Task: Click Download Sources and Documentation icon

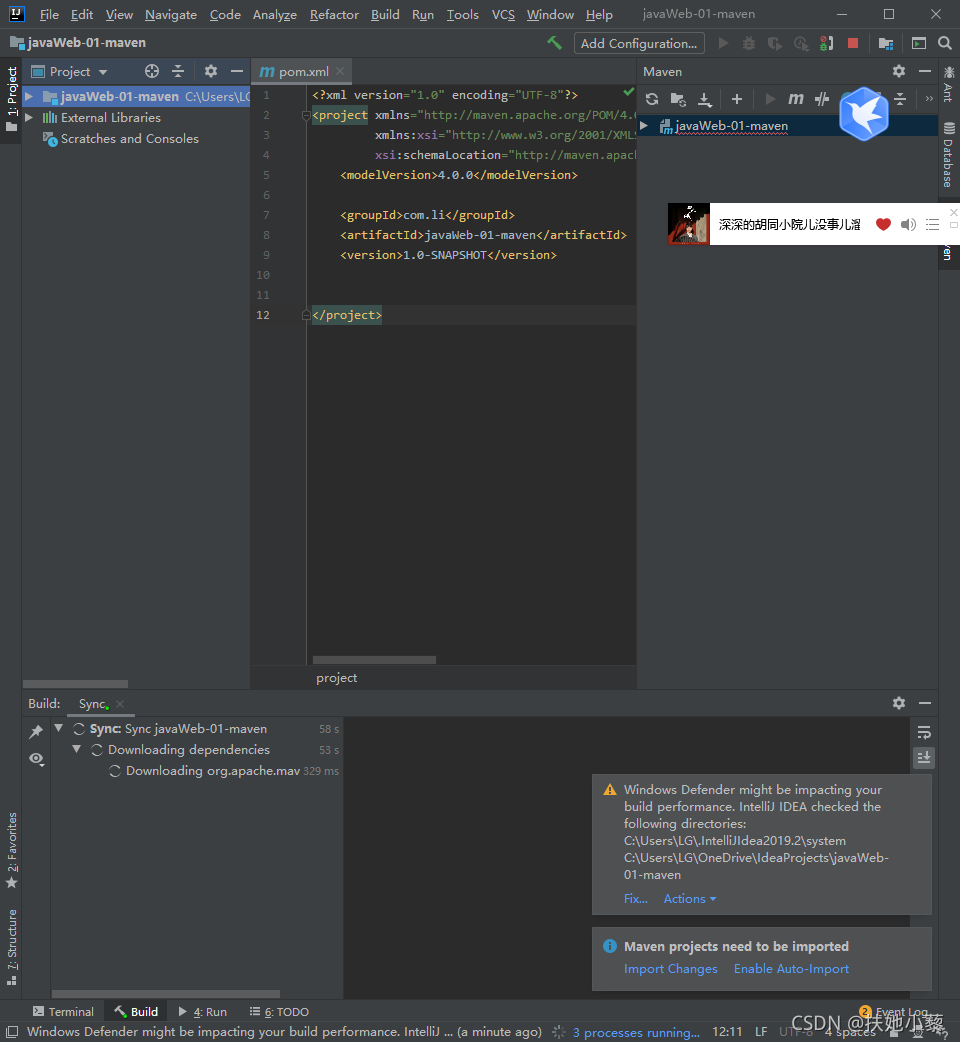Action: click(705, 99)
